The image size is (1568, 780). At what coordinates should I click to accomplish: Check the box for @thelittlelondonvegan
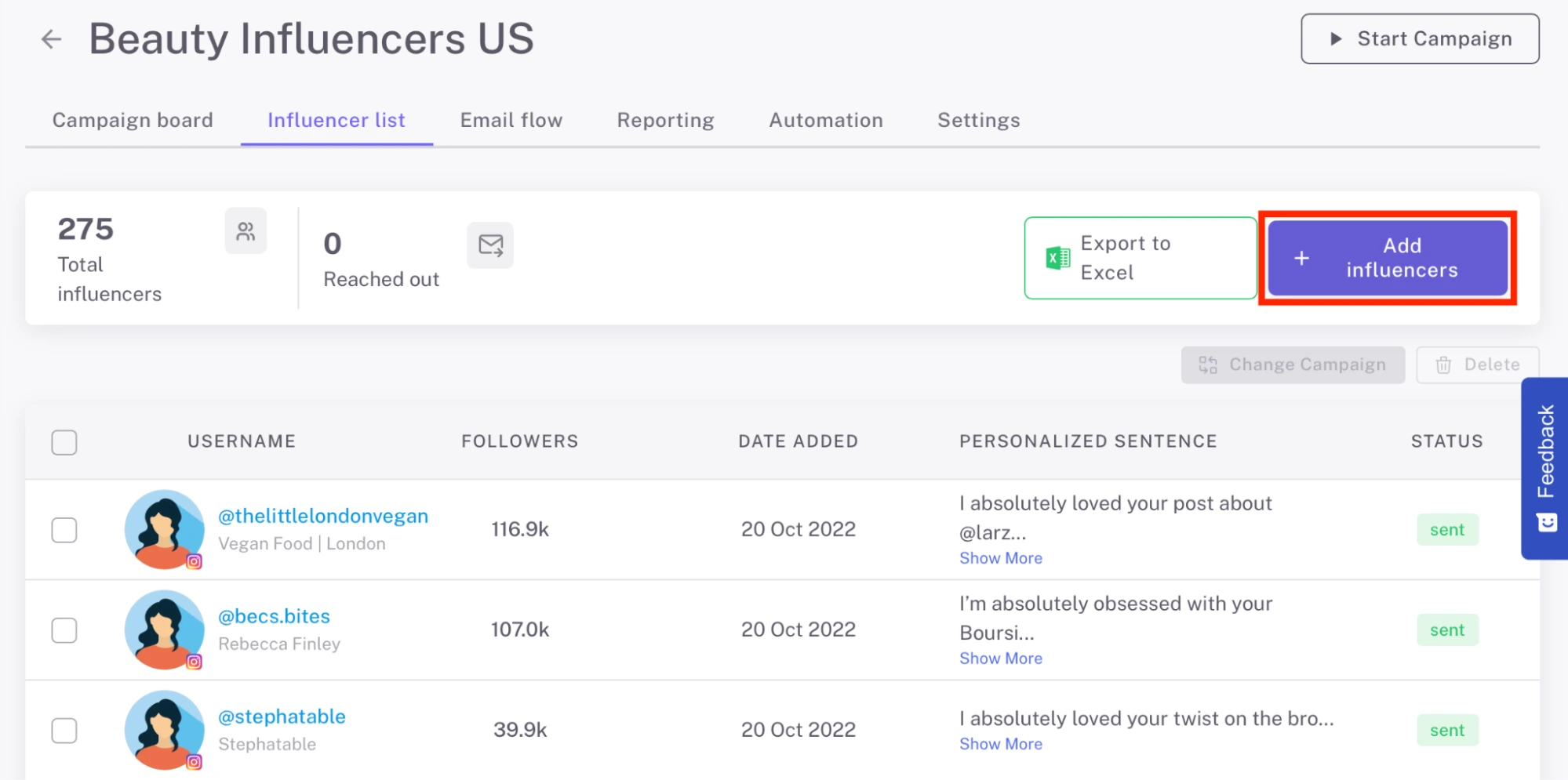(x=64, y=530)
